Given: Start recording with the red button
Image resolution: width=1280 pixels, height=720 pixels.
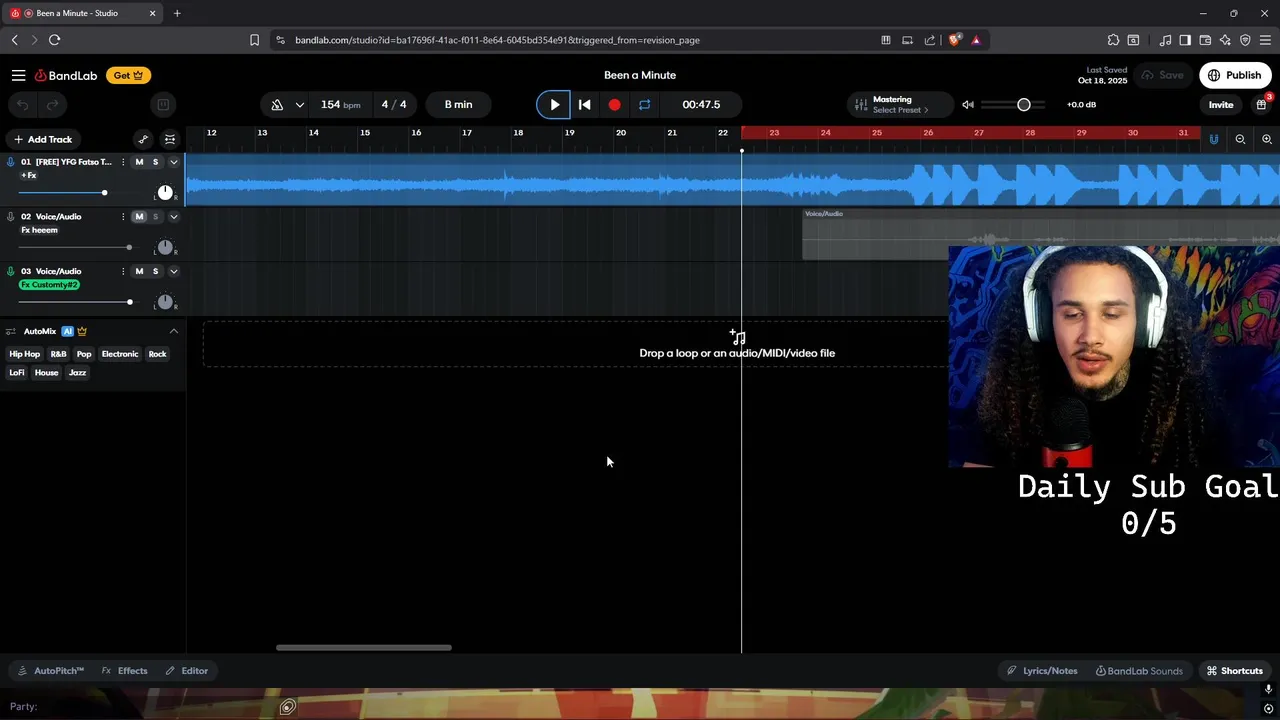Looking at the screenshot, I should [614, 104].
